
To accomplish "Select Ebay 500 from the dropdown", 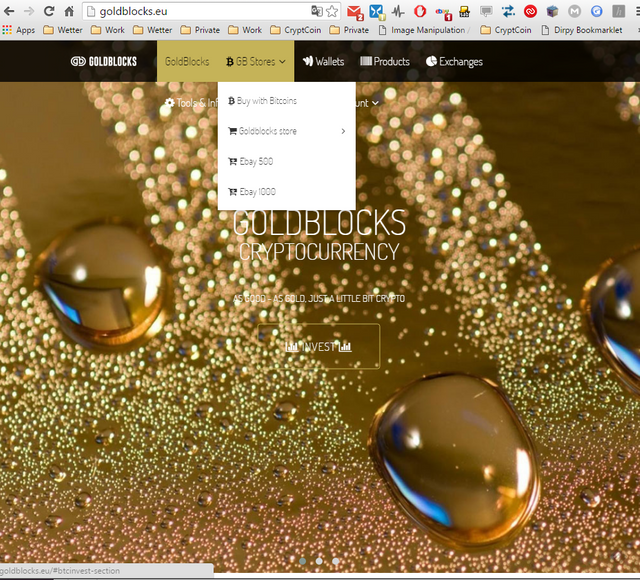I will 287,161.
